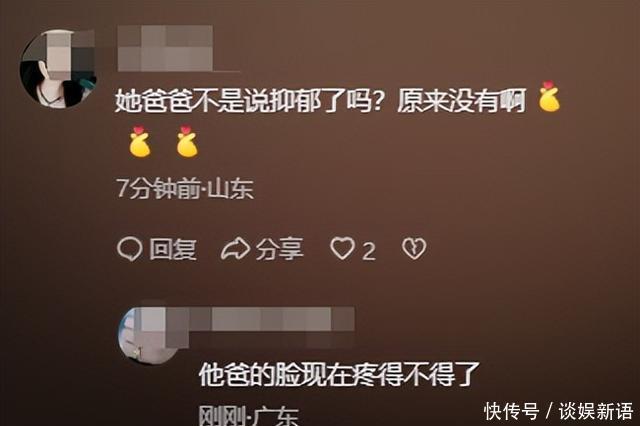The width and height of the screenshot is (640, 426).
Task: Tap the last heart-hand emoji below the comment
Action: 187,142
